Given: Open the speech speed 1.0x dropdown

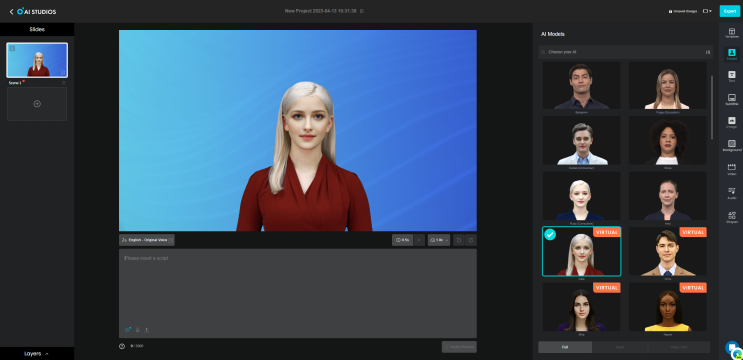Looking at the screenshot, I should coord(439,240).
